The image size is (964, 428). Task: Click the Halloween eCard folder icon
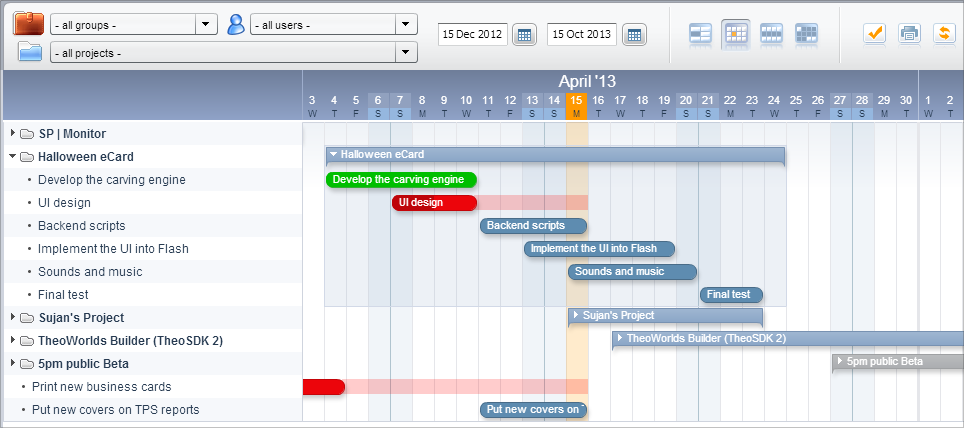[x=26, y=157]
